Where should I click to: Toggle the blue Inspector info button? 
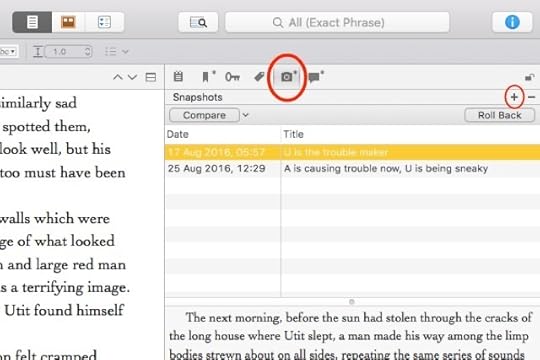[512, 22]
